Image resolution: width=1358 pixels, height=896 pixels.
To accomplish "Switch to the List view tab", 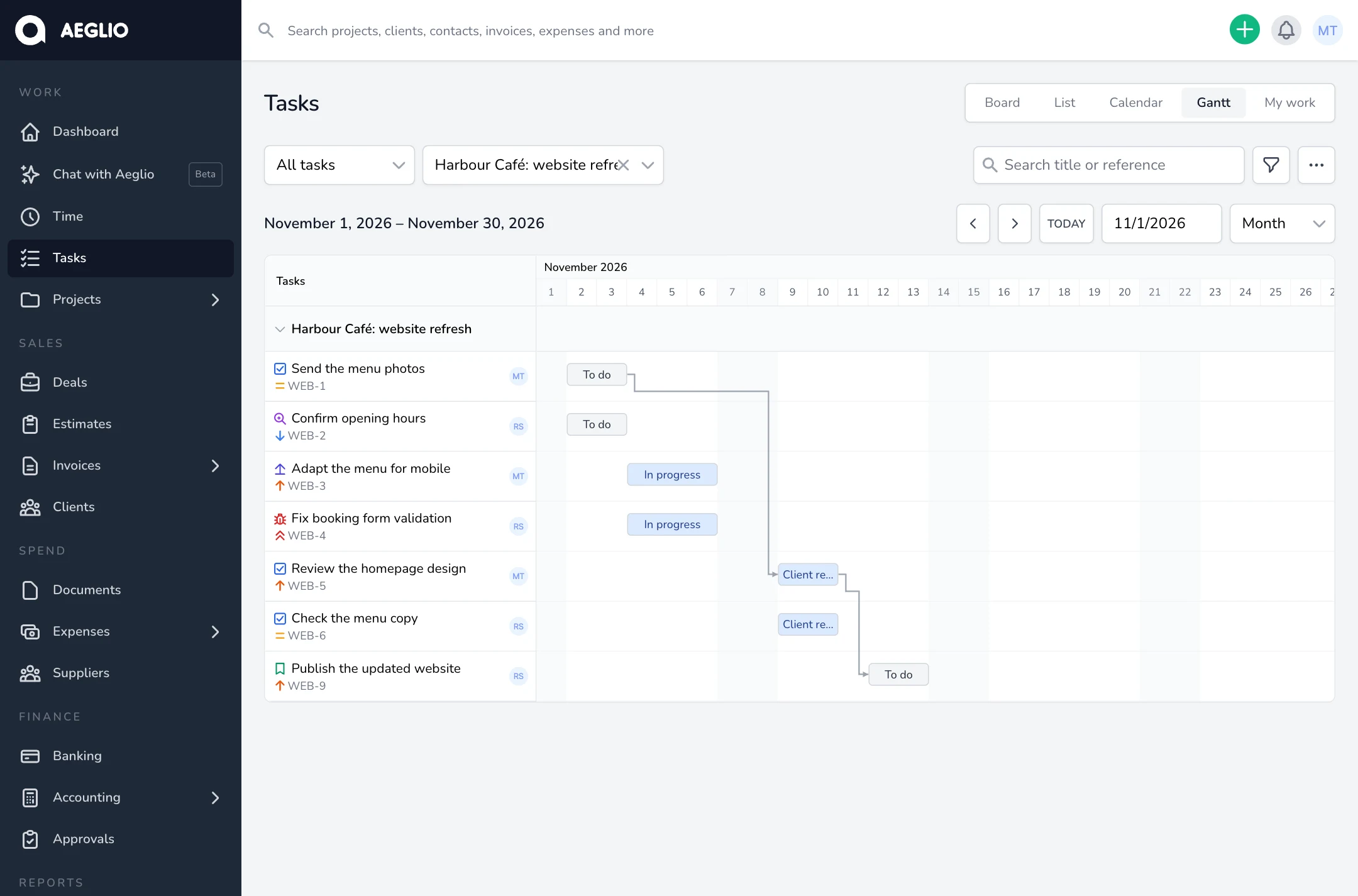I will pyautogui.click(x=1064, y=102).
